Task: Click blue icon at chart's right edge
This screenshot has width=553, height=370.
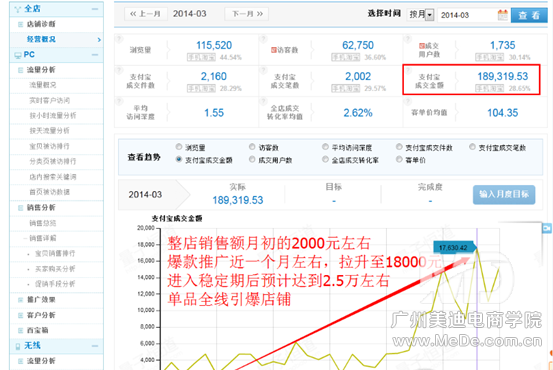Action: coord(546,228)
